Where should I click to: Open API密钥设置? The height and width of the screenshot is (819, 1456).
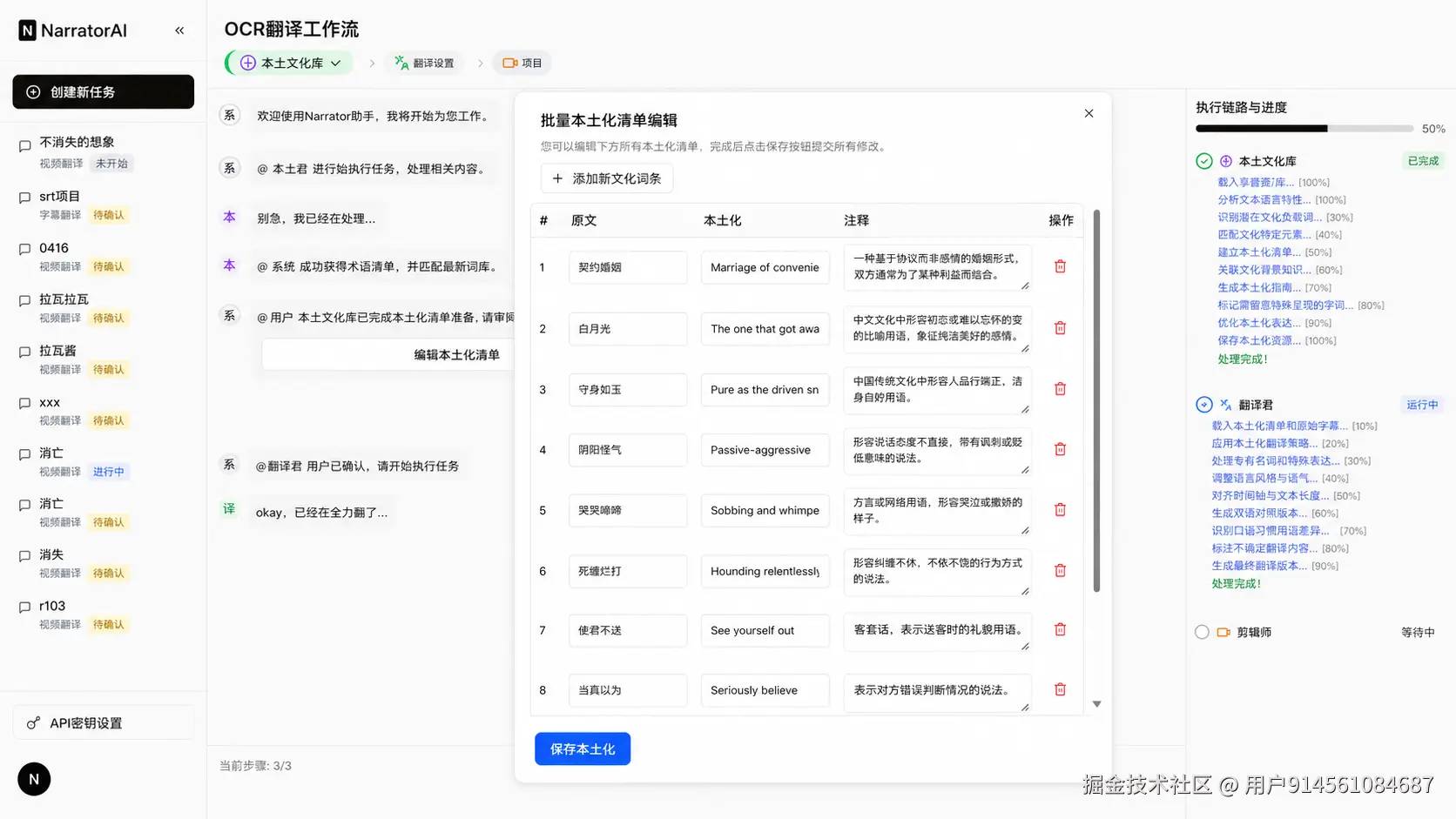(x=104, y=723)
